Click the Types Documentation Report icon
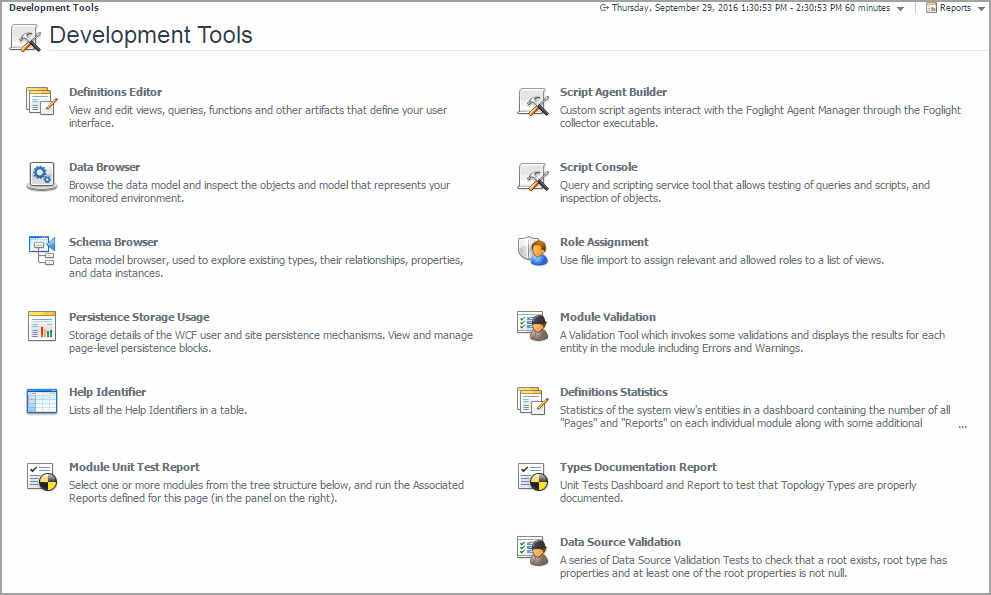 point(533,476)
